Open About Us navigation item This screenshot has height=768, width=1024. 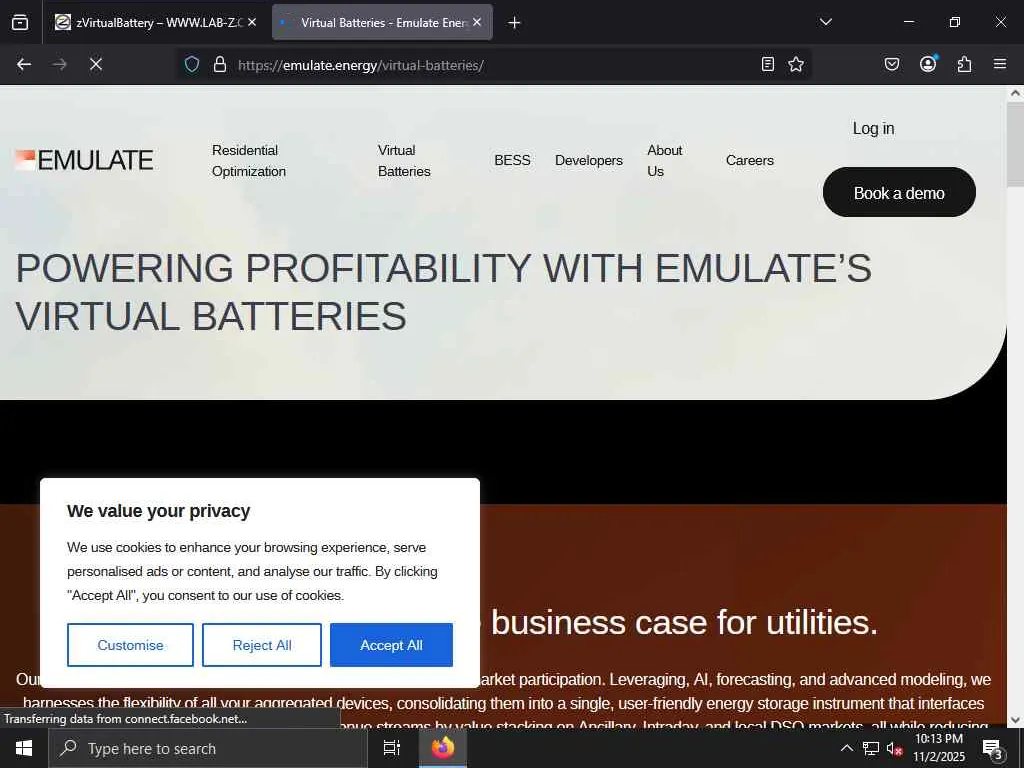(x=664, y=161)
